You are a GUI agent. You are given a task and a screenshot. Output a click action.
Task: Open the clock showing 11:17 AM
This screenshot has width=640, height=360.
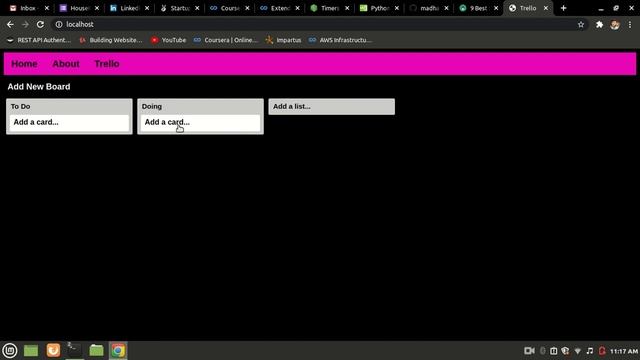pos(624,351)
